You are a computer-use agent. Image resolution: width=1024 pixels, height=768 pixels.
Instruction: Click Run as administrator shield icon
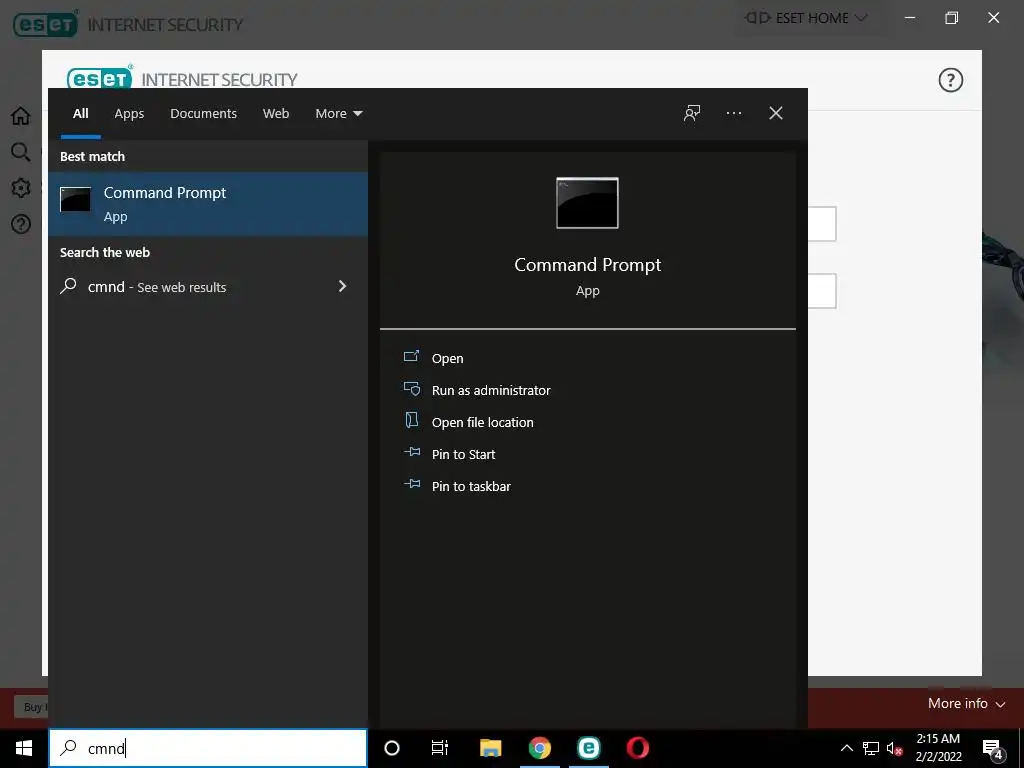pos(411,389)
